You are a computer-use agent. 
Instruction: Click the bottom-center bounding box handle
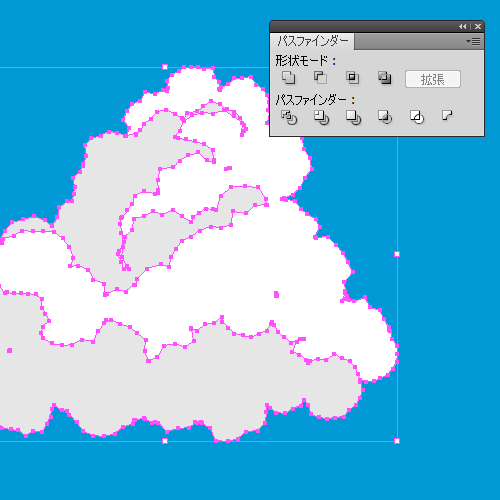point(165,441)
